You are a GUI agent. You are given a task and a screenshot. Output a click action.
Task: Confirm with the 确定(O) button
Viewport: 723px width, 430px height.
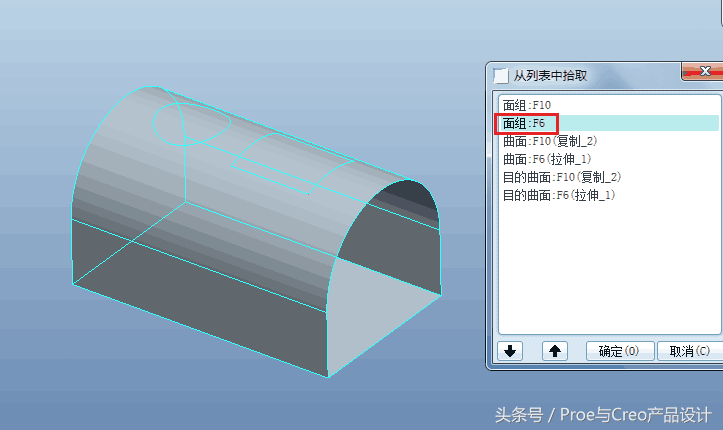click(620, 351)
